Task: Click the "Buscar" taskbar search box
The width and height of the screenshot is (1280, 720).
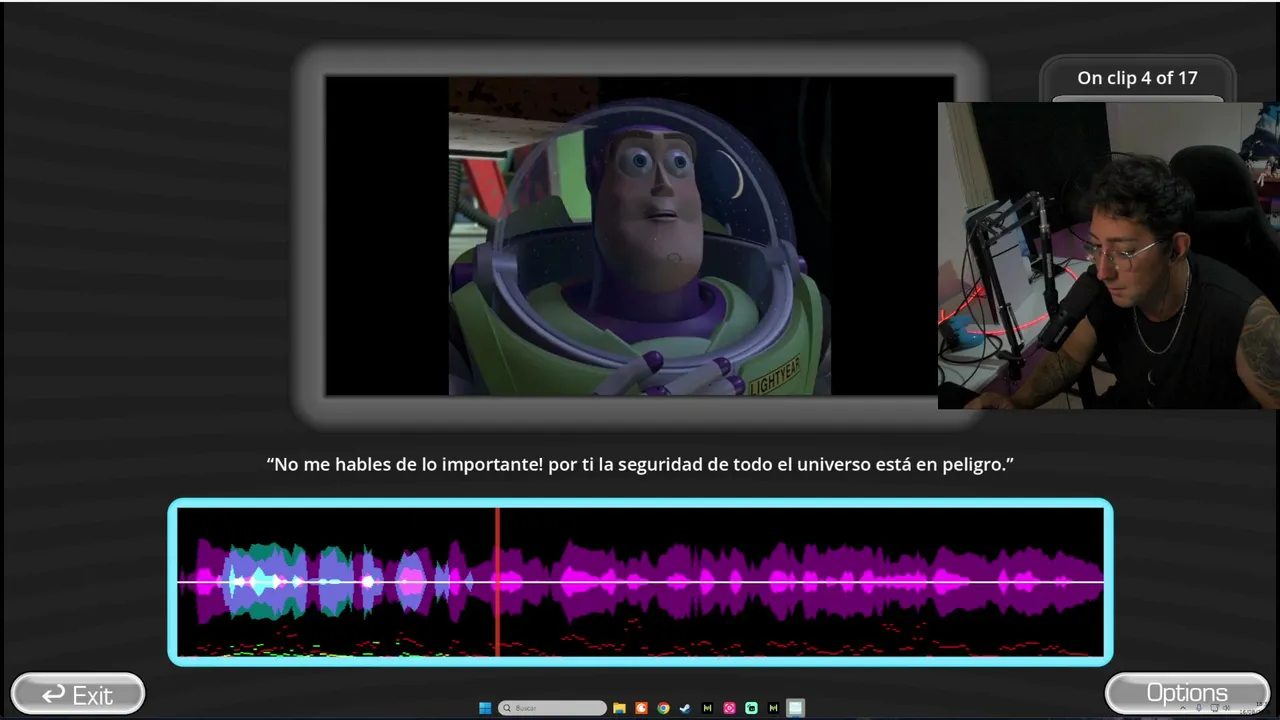Action: pos(552,708)
